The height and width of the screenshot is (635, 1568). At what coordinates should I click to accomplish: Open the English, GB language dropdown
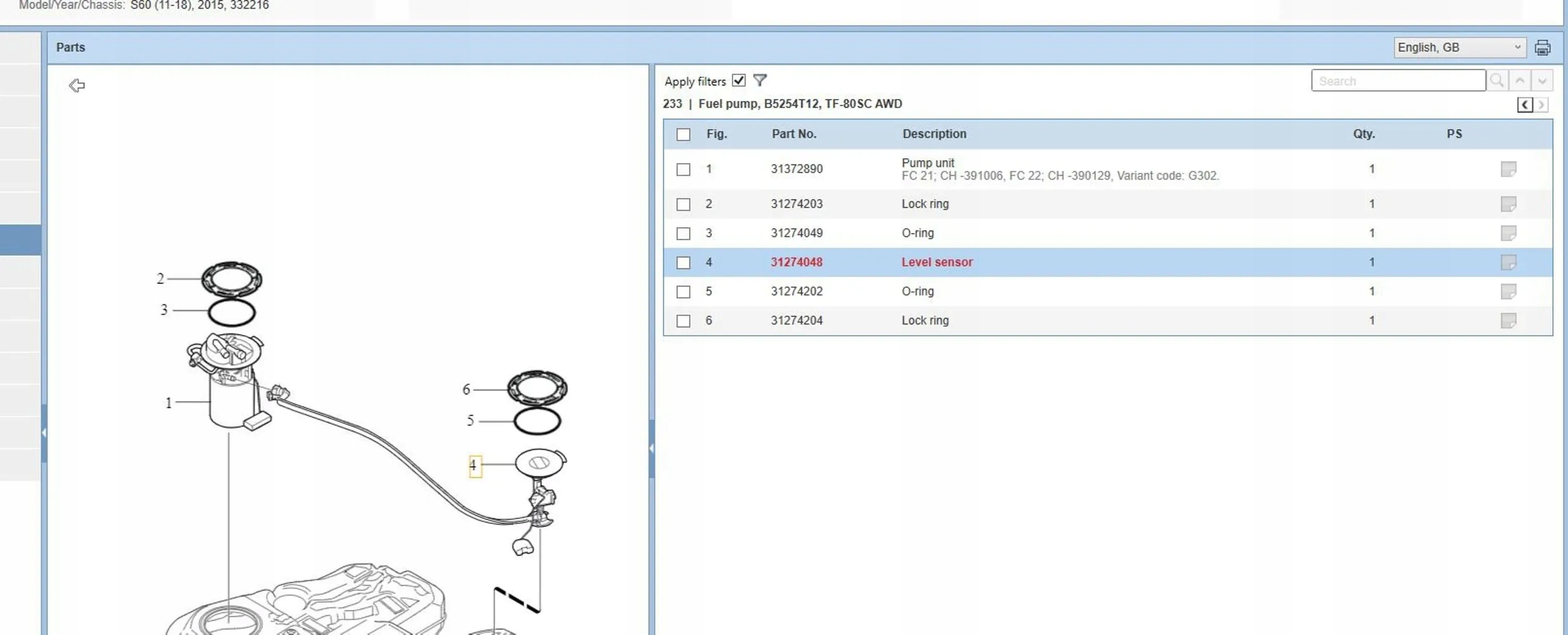[1460, 48]
